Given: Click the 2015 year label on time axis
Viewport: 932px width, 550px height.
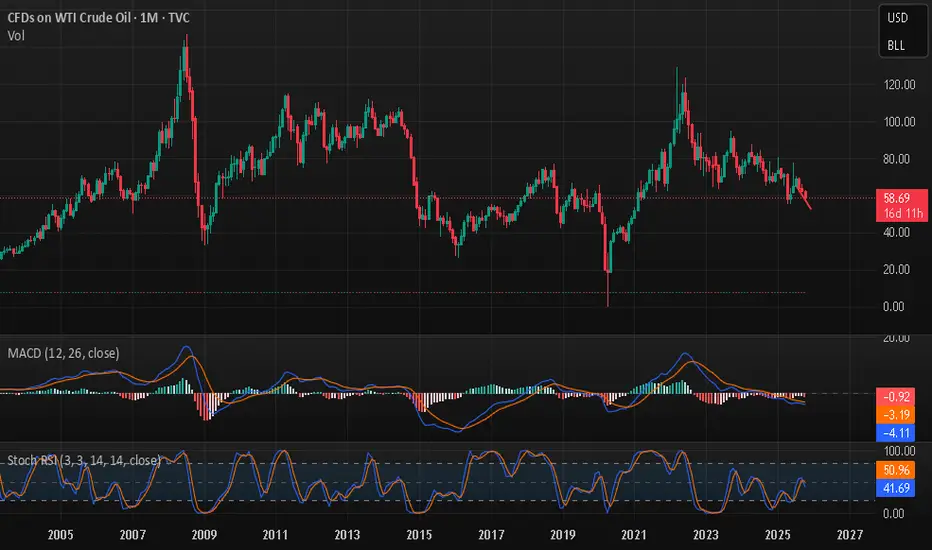Looking at the screenshot, I should [x=415, y=535].
